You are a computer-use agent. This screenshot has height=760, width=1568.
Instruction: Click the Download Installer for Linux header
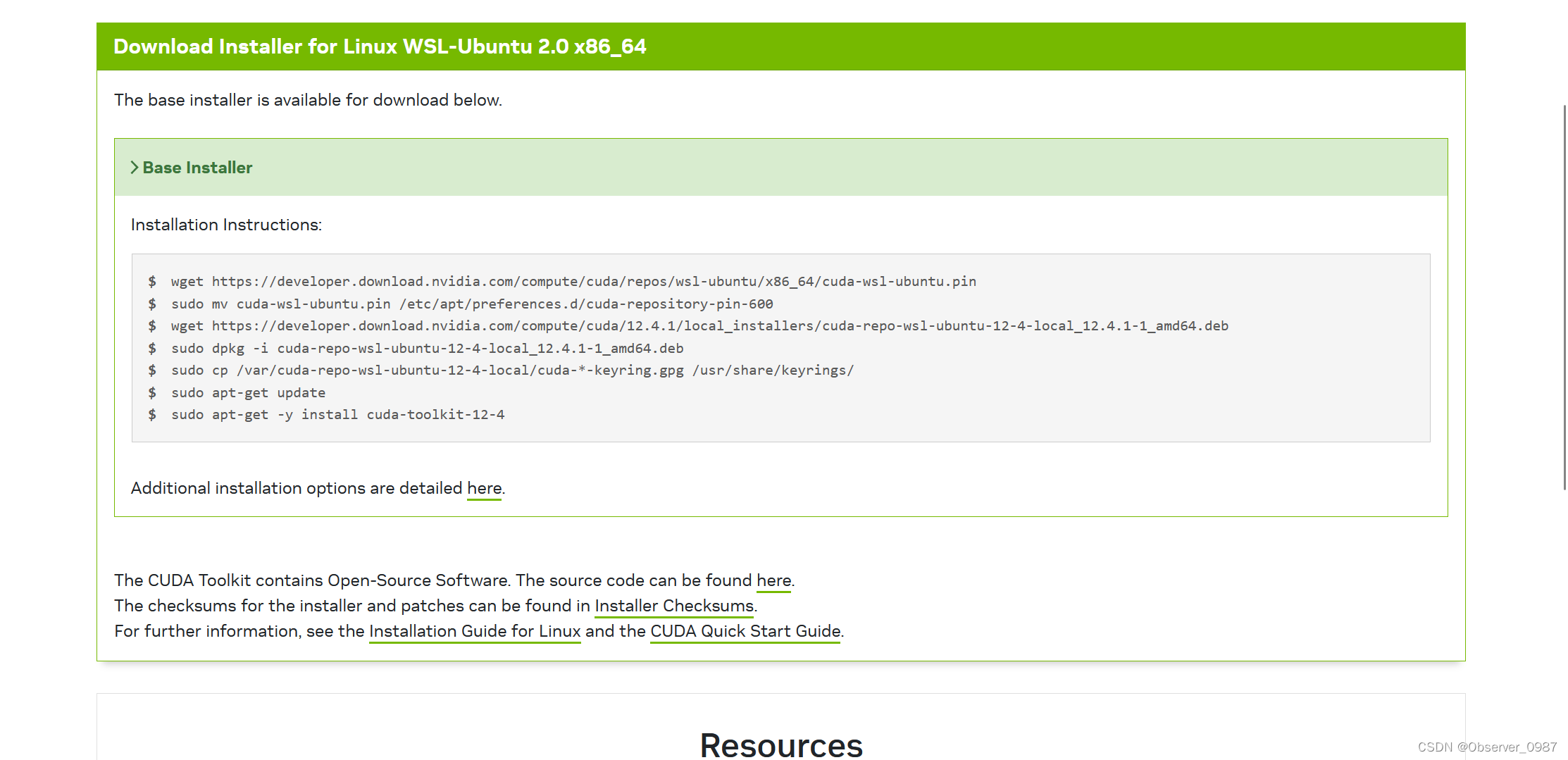click(380, 46)
